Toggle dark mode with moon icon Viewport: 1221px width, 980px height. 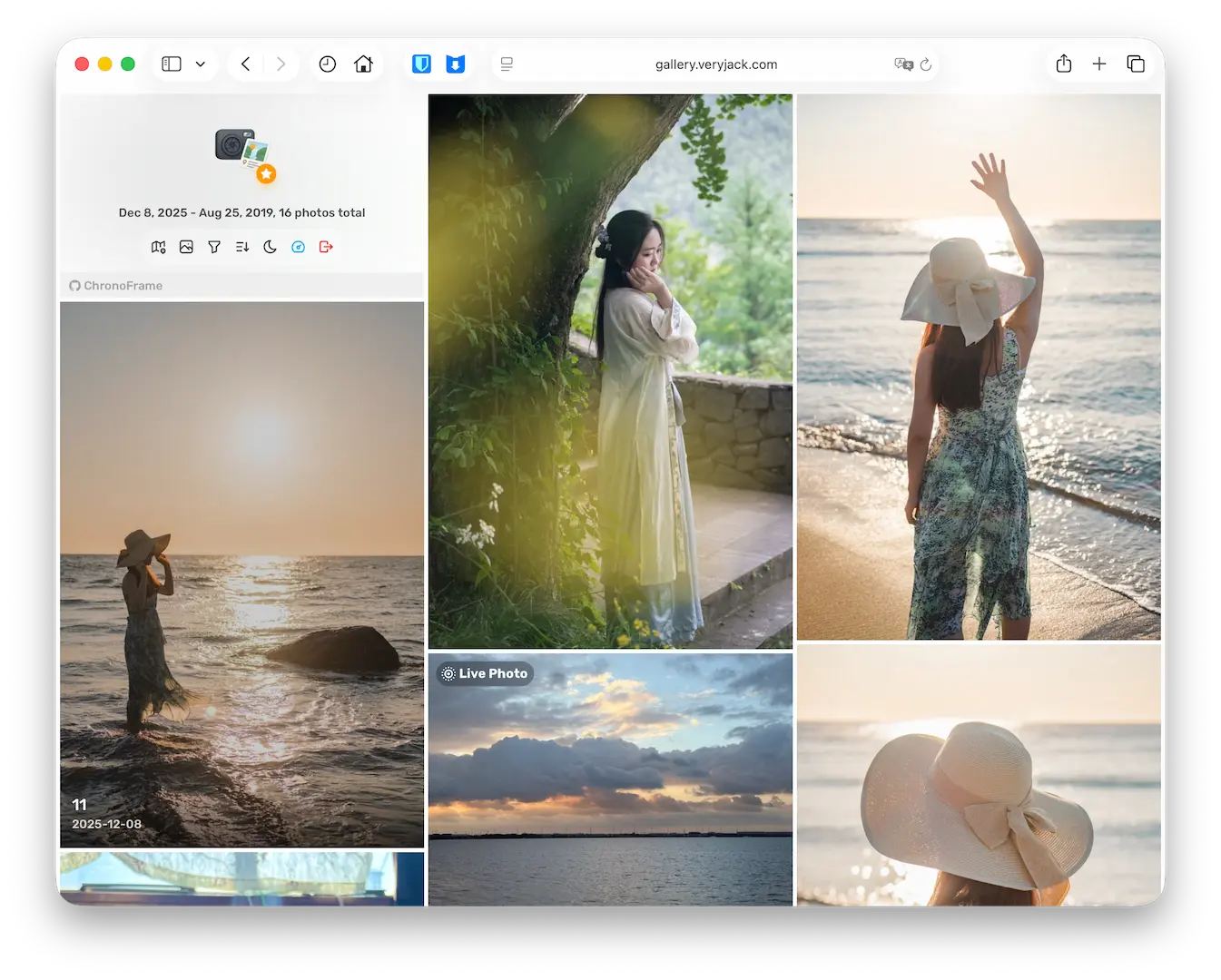[x=270, y=247]
